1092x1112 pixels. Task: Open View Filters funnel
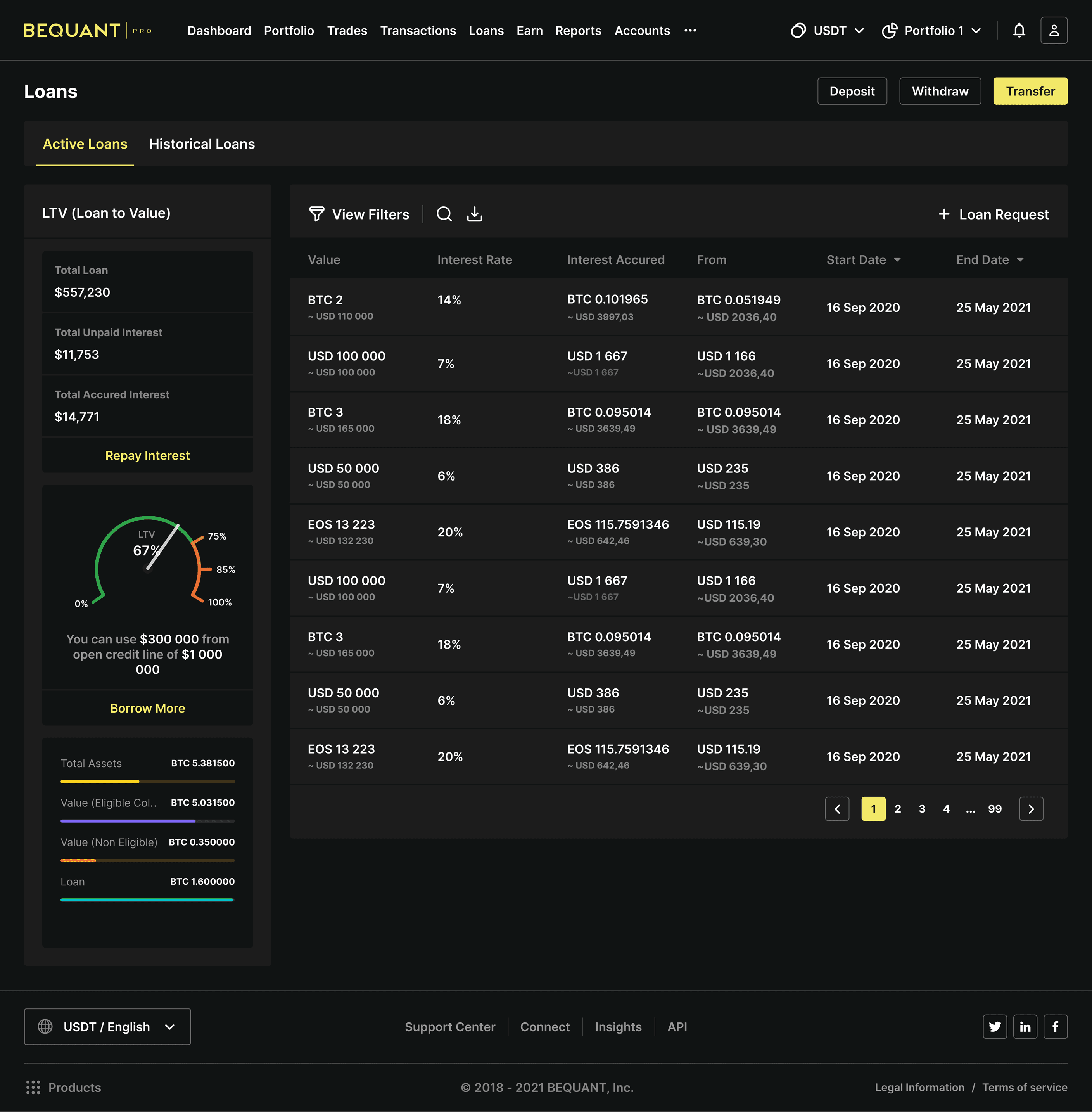point(359,214)
